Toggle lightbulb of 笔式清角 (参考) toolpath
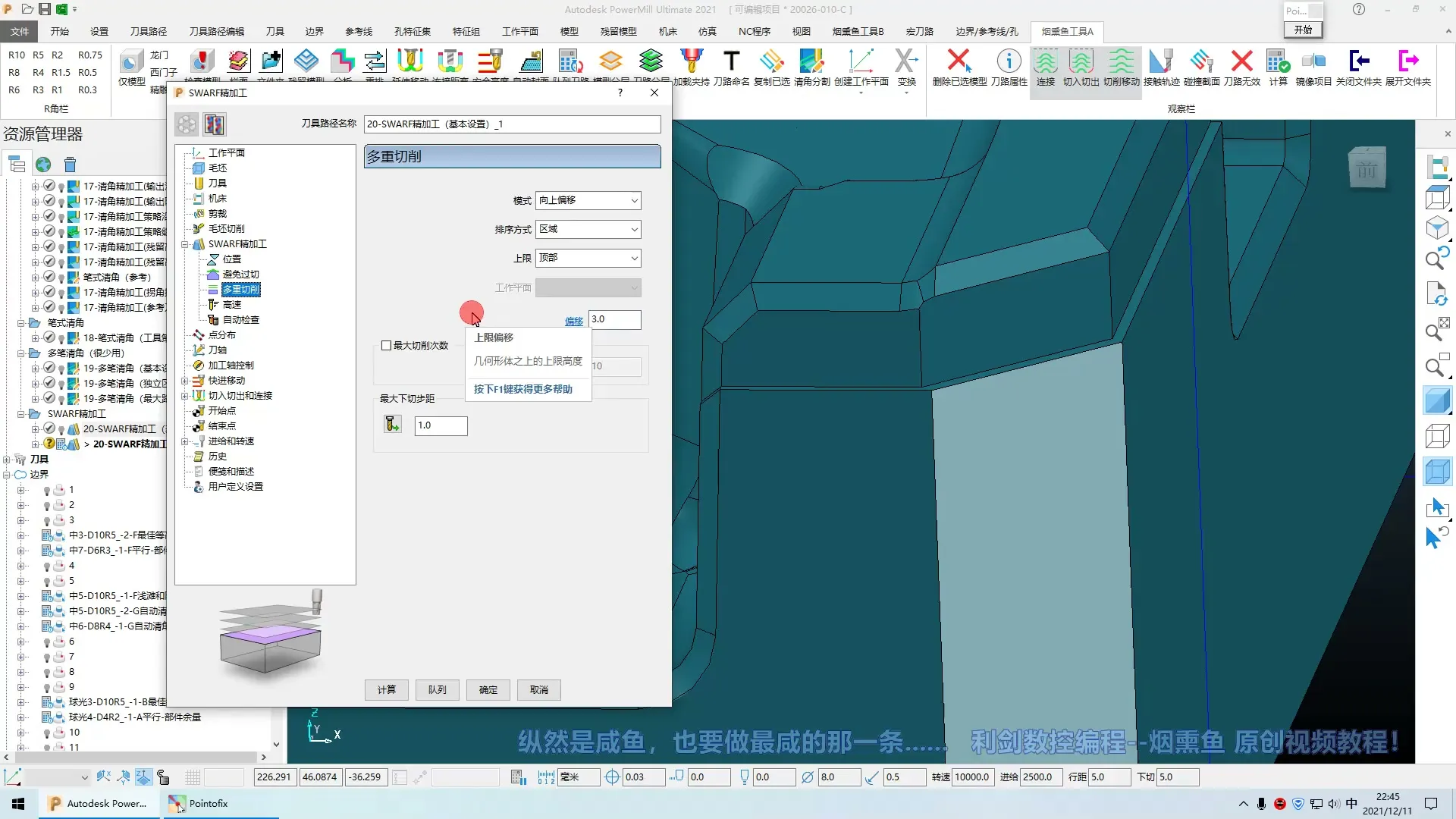 (61, 278)
